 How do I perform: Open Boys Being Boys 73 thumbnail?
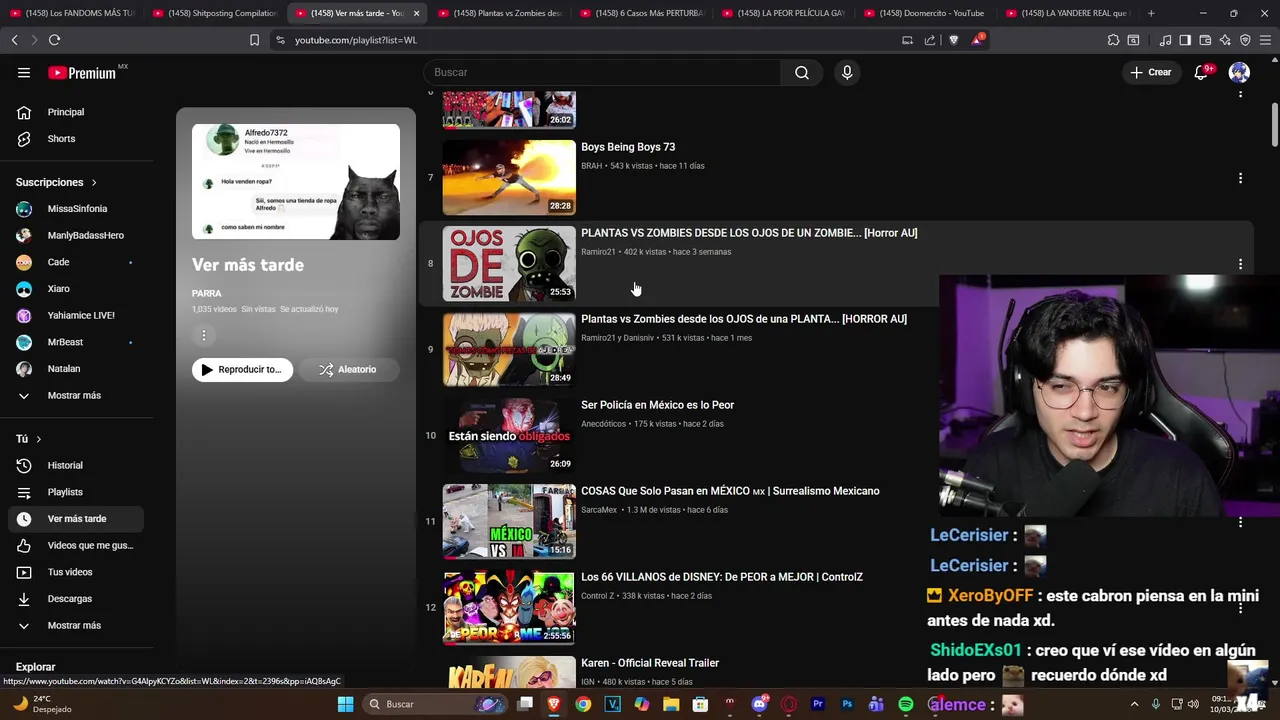point(509,177)
